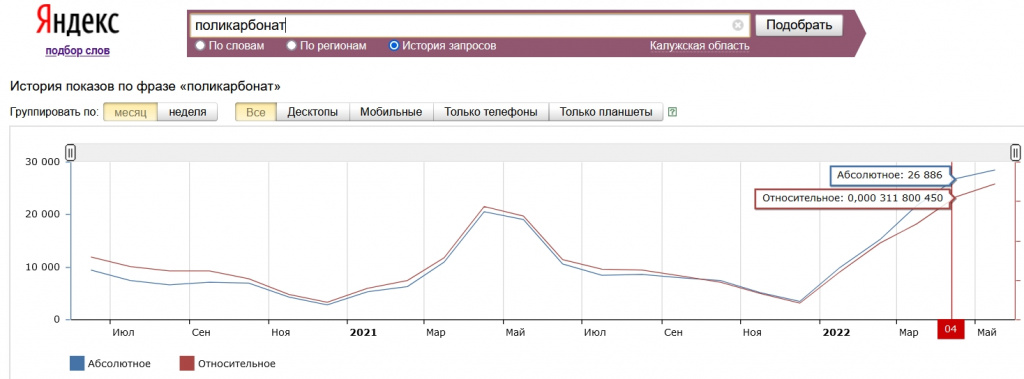Change region Калужская область

point(699,46)
